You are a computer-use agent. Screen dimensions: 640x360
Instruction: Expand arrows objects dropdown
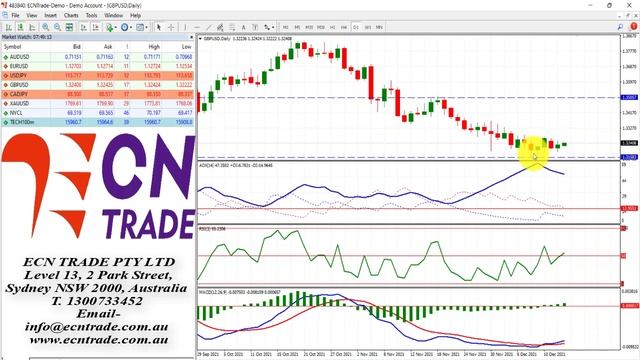coord(273,27)
